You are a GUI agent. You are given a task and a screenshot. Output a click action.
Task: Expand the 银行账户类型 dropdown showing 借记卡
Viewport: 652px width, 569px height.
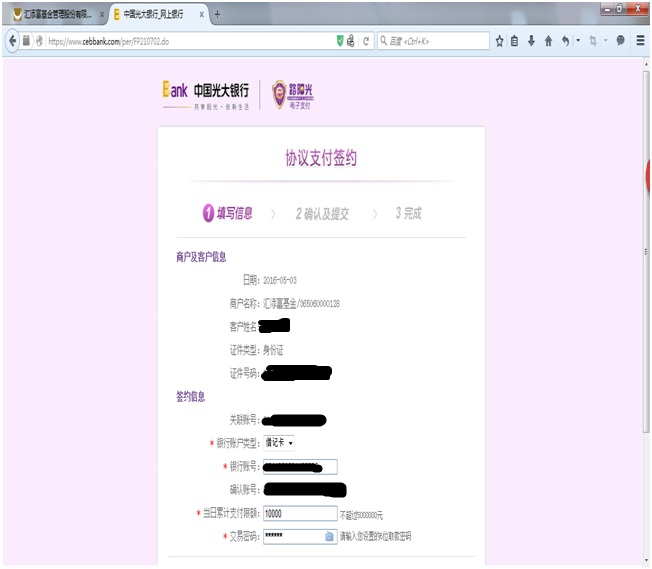(x=279, y=442)
